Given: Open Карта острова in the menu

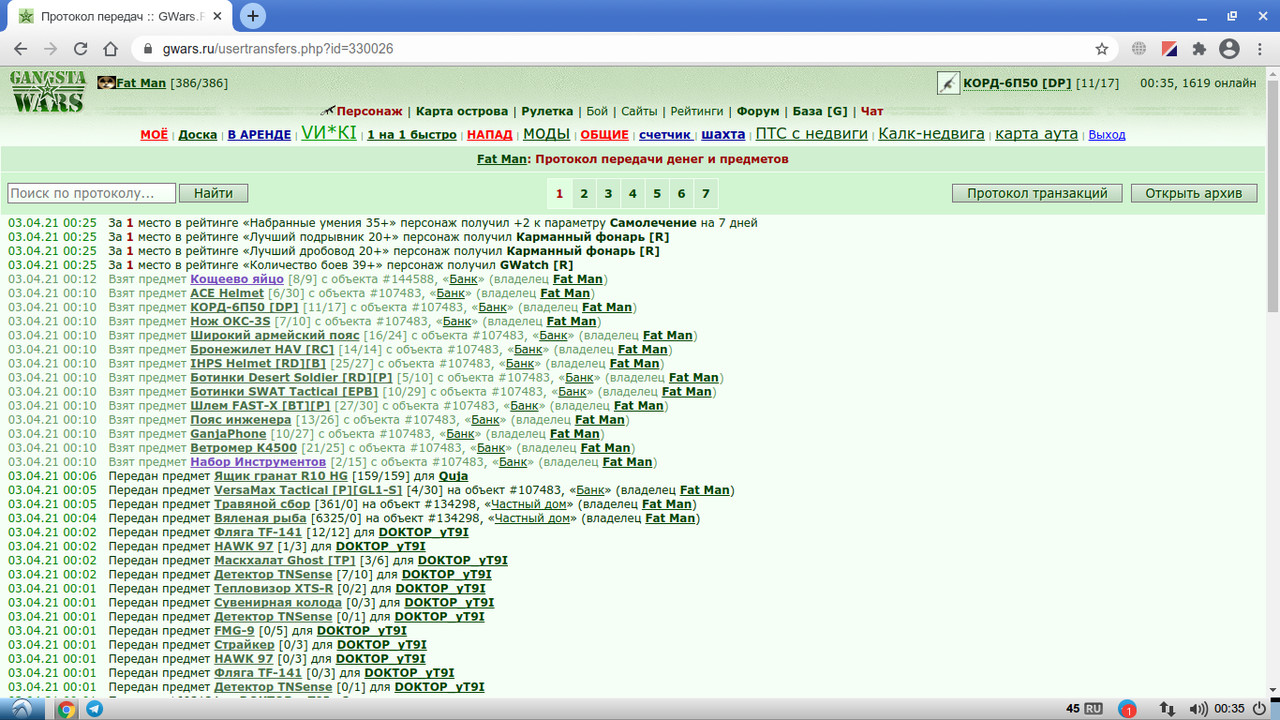Looking at the screenshot, I should tap(462, 111).
